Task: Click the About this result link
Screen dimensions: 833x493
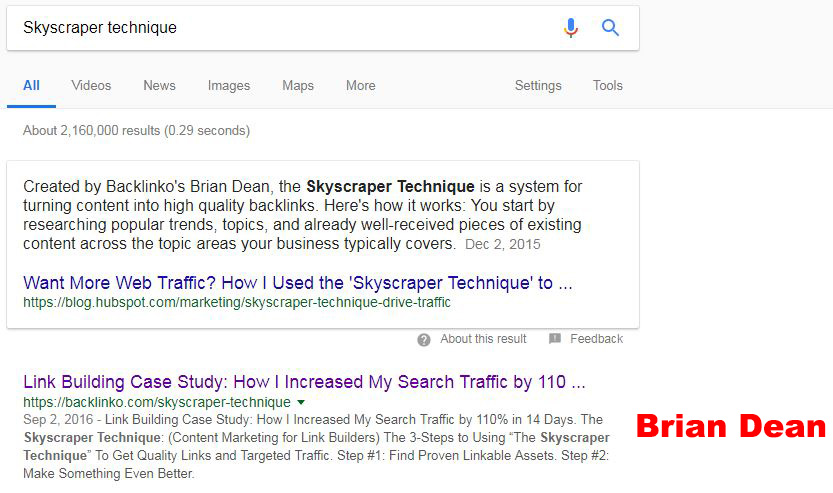Action: [483, 339]
